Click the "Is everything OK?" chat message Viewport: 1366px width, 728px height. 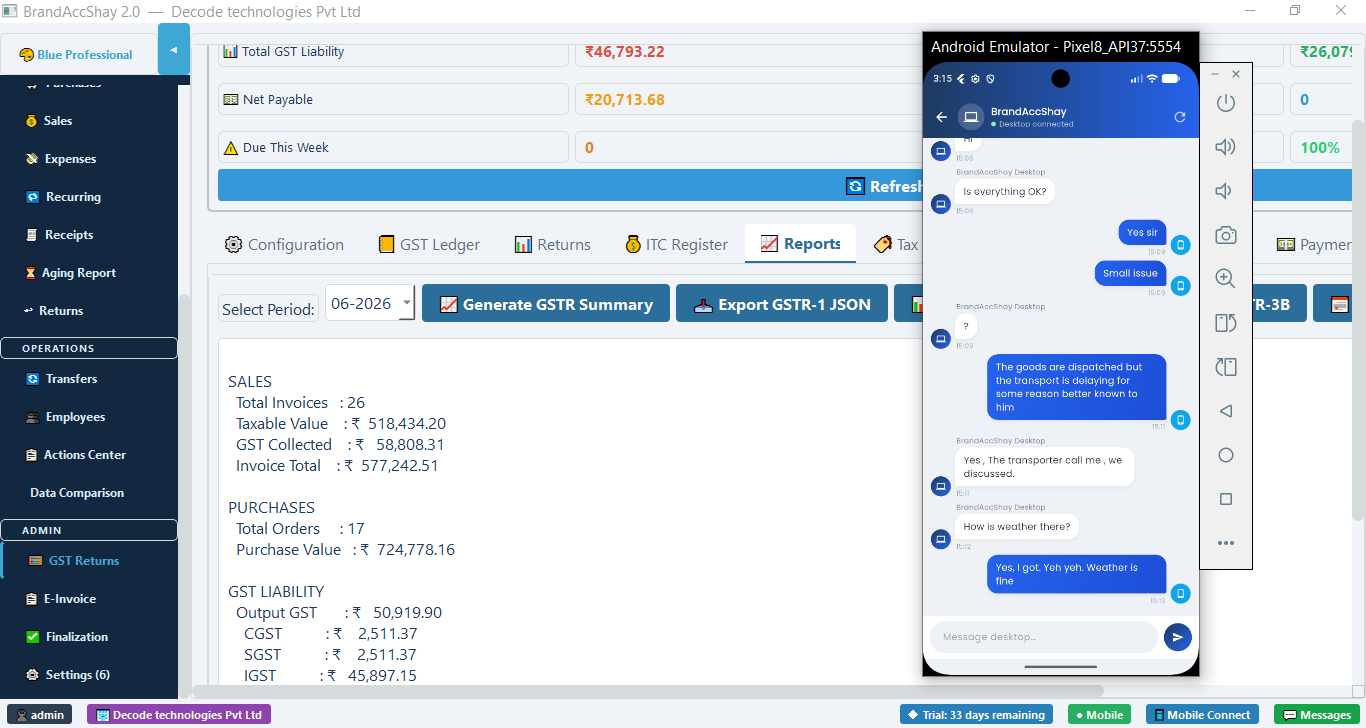1005,191
